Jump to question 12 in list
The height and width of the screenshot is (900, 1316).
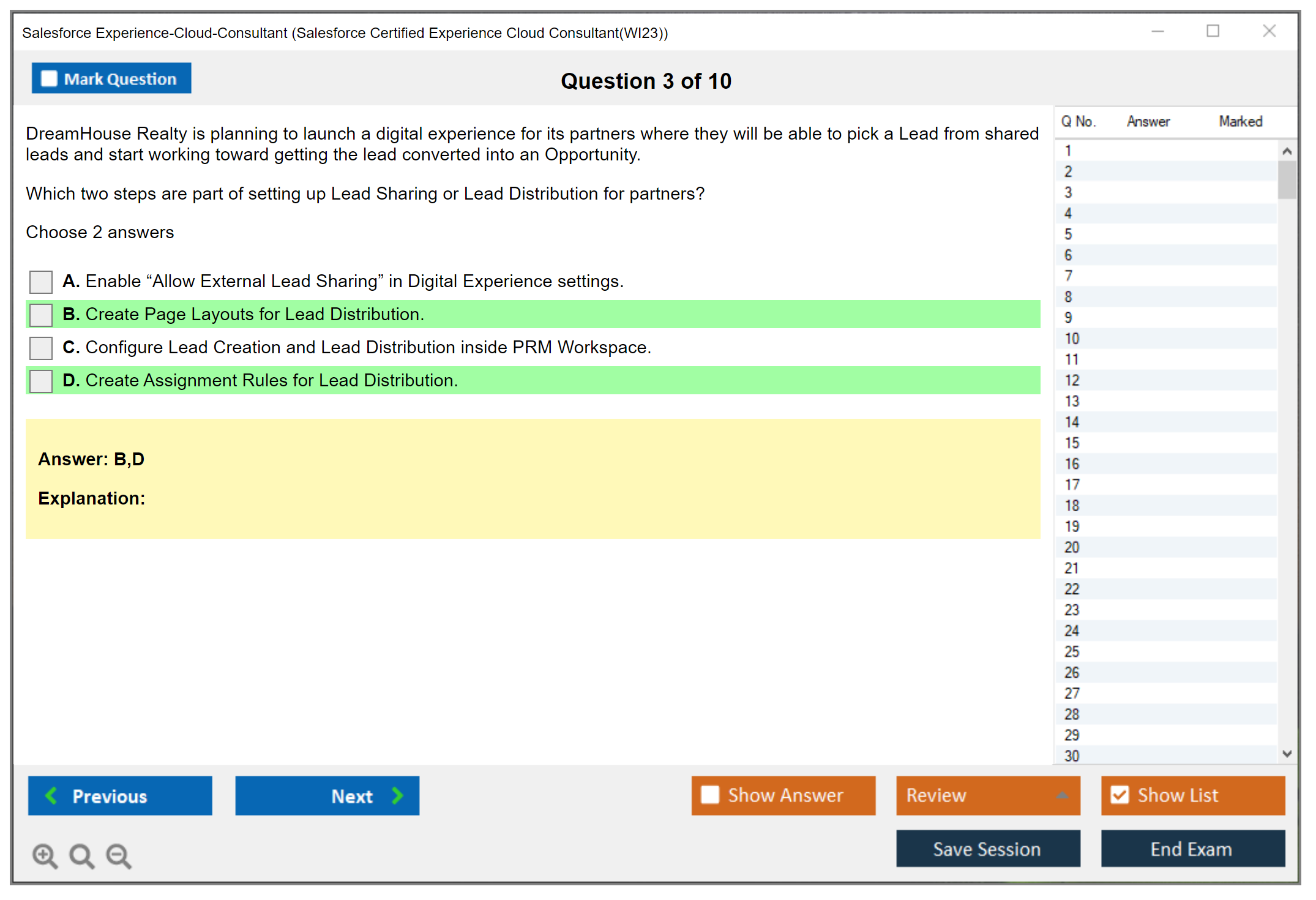tap(1072, 381)
